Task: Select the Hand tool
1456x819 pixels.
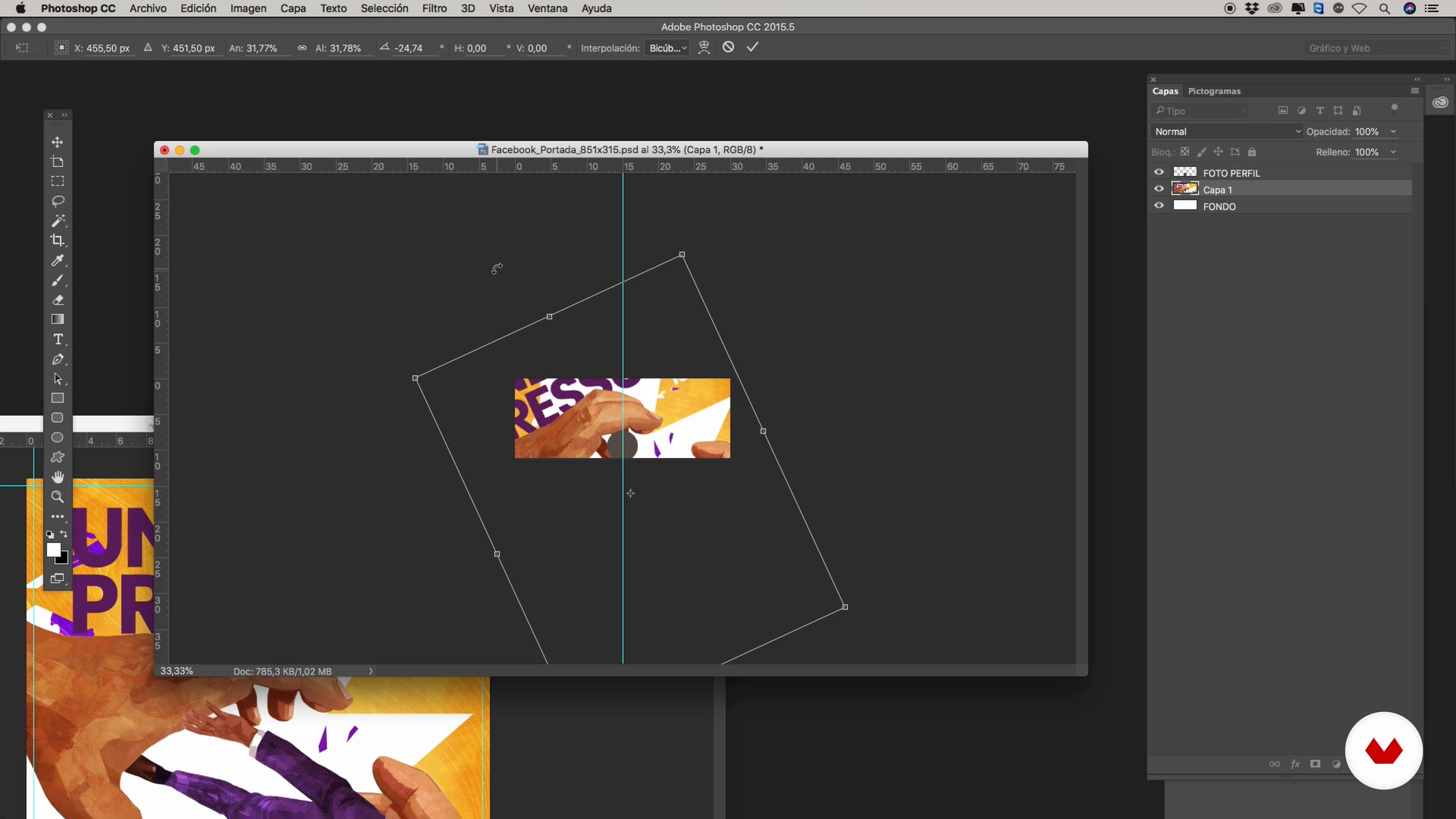Action: point(57,477)
